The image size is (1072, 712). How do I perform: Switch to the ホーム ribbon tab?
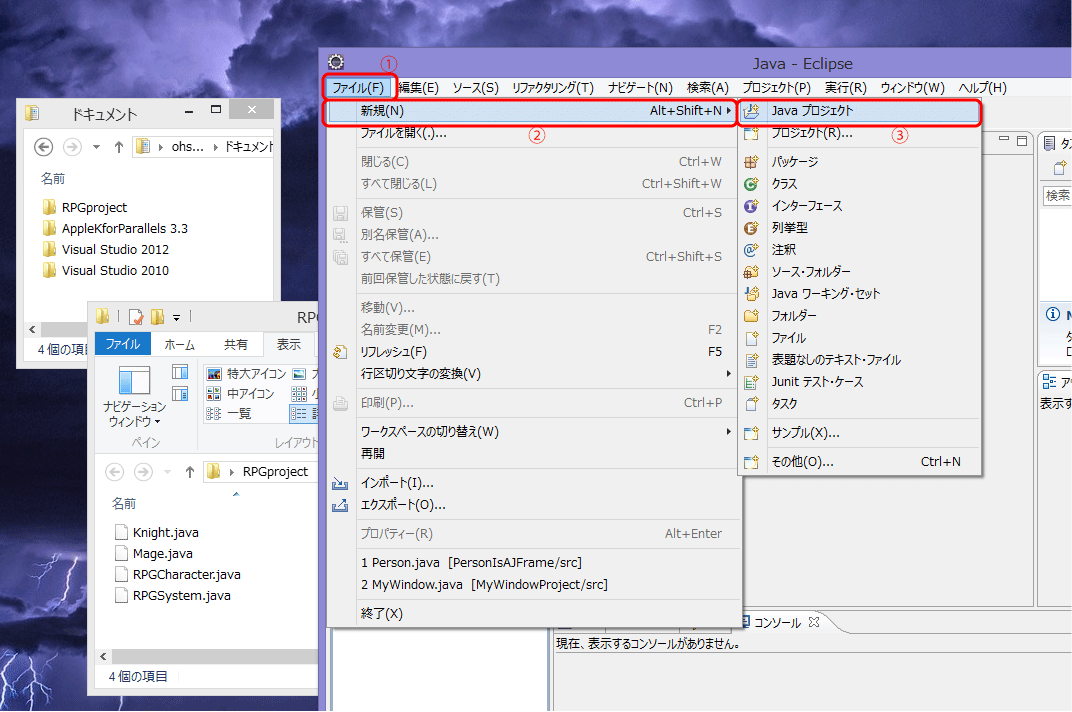(x=179, y=345)
